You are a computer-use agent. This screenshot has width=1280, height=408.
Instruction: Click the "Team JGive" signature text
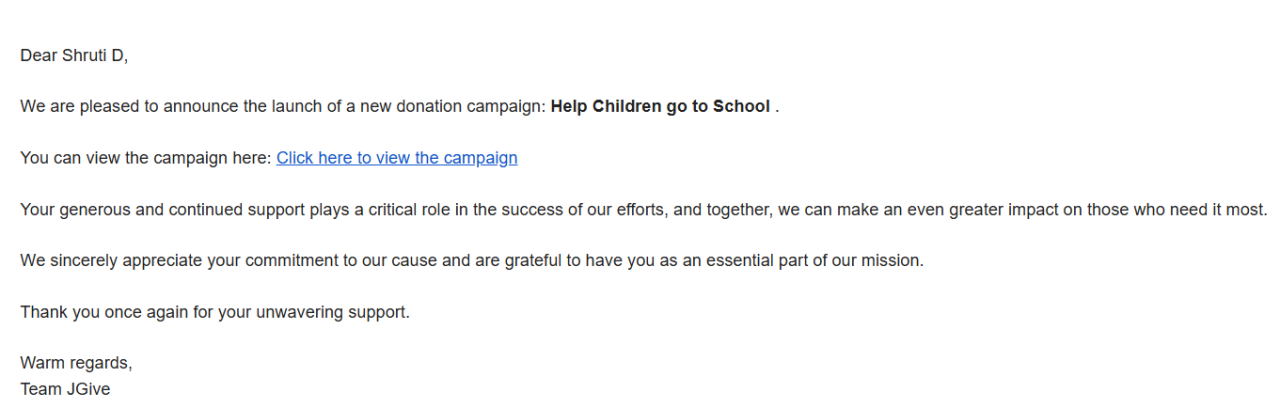coord(65,389)
